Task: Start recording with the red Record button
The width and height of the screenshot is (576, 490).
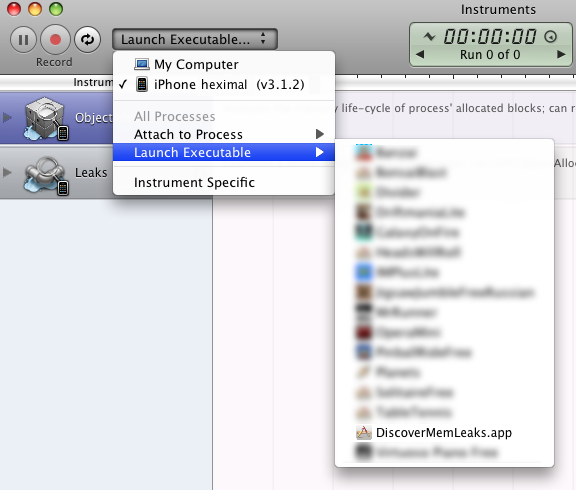Action: click(55, 39)
